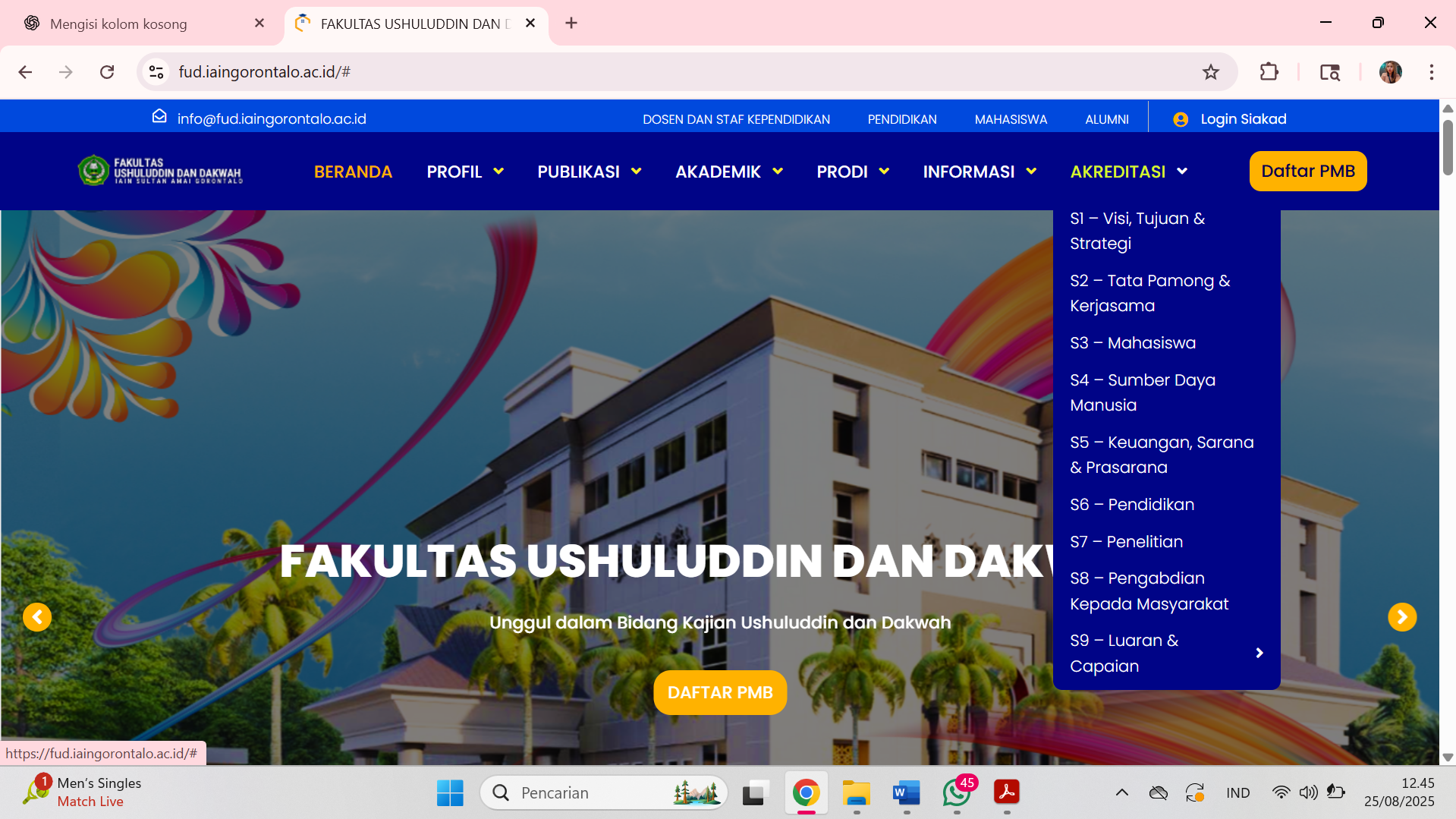Expand S9 – Luaran & Capaian submenu

click(x=1259, y=653)
